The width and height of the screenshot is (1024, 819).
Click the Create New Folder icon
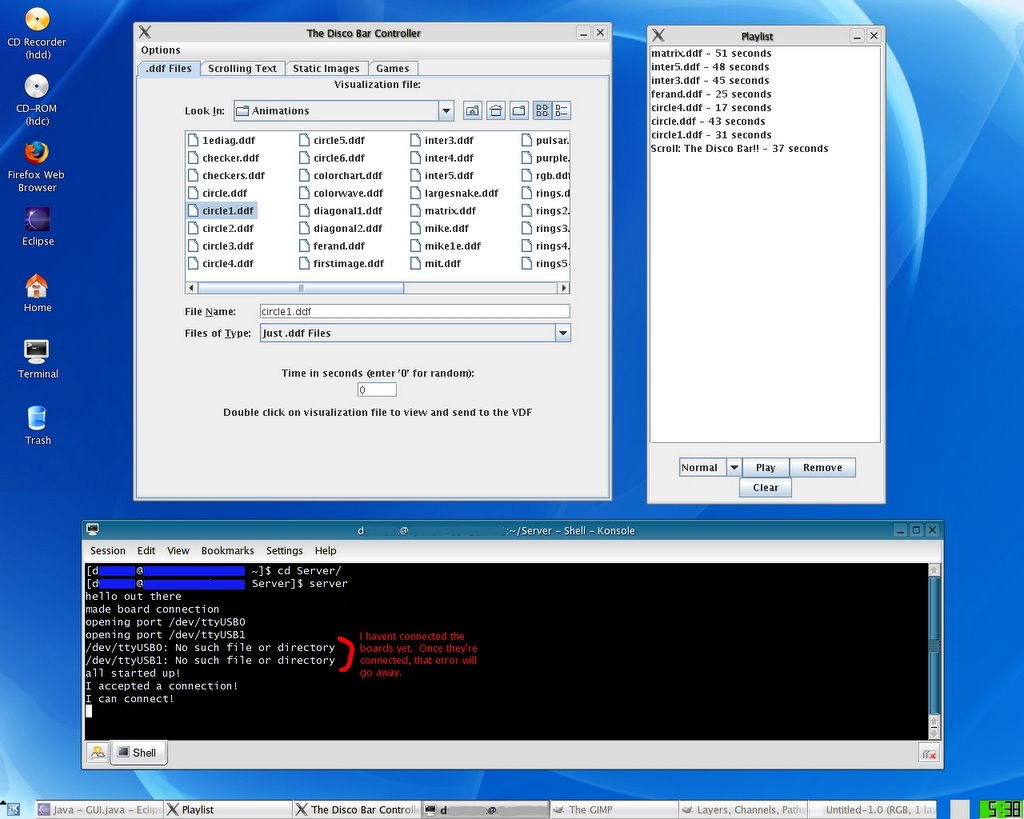tap(519, 111)
